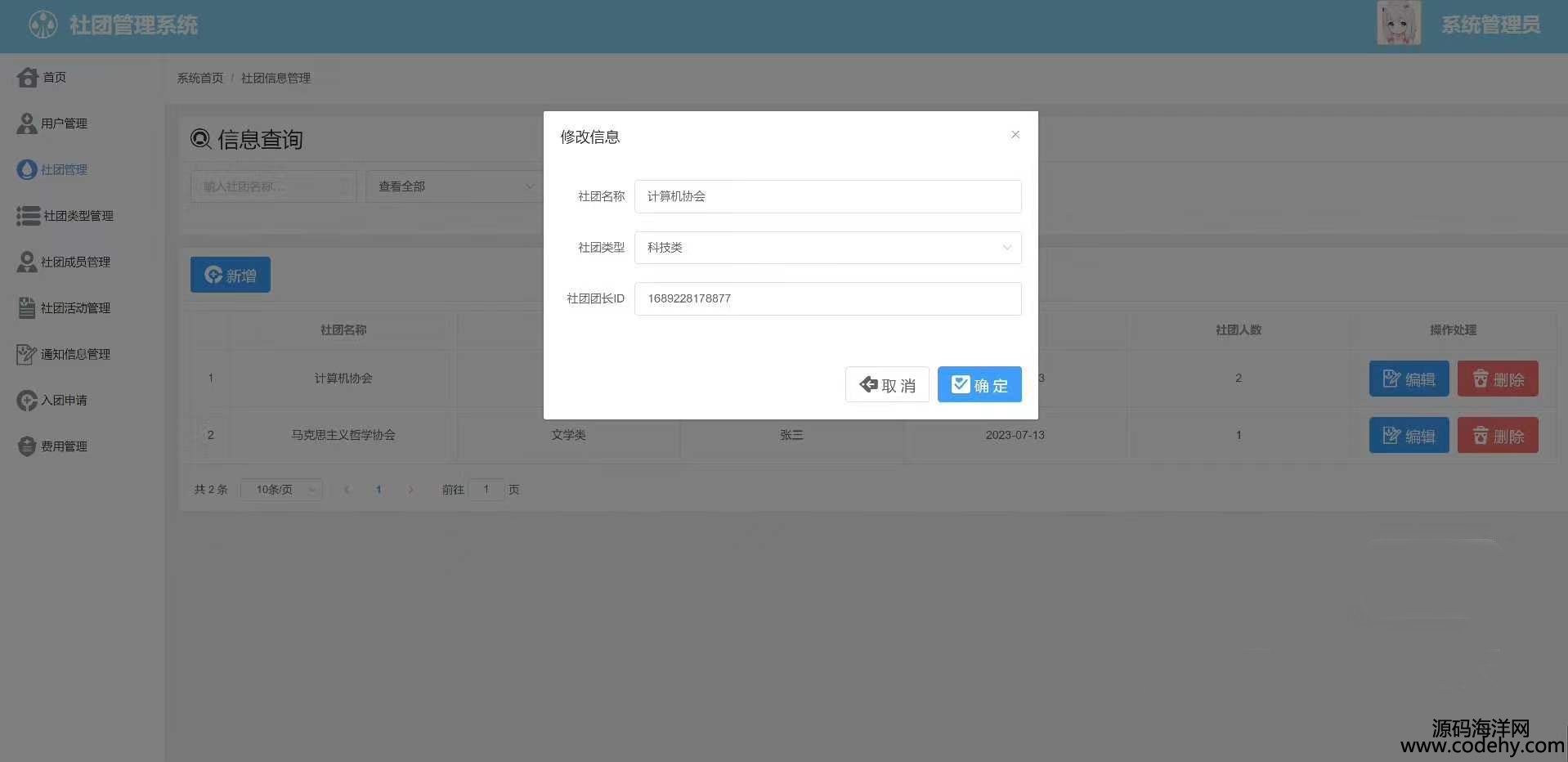Click the 入团申请 icon in the sidebar

(26, 401)
